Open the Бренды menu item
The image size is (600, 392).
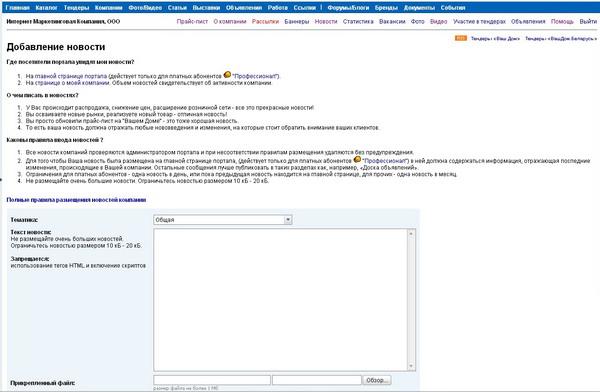pos(386,8)
